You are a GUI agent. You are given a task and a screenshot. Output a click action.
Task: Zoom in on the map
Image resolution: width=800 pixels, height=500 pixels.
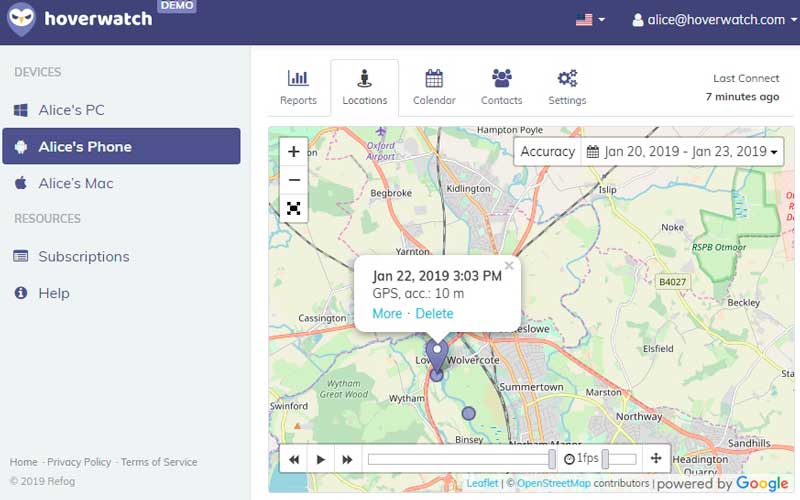(x=294, y=152)
